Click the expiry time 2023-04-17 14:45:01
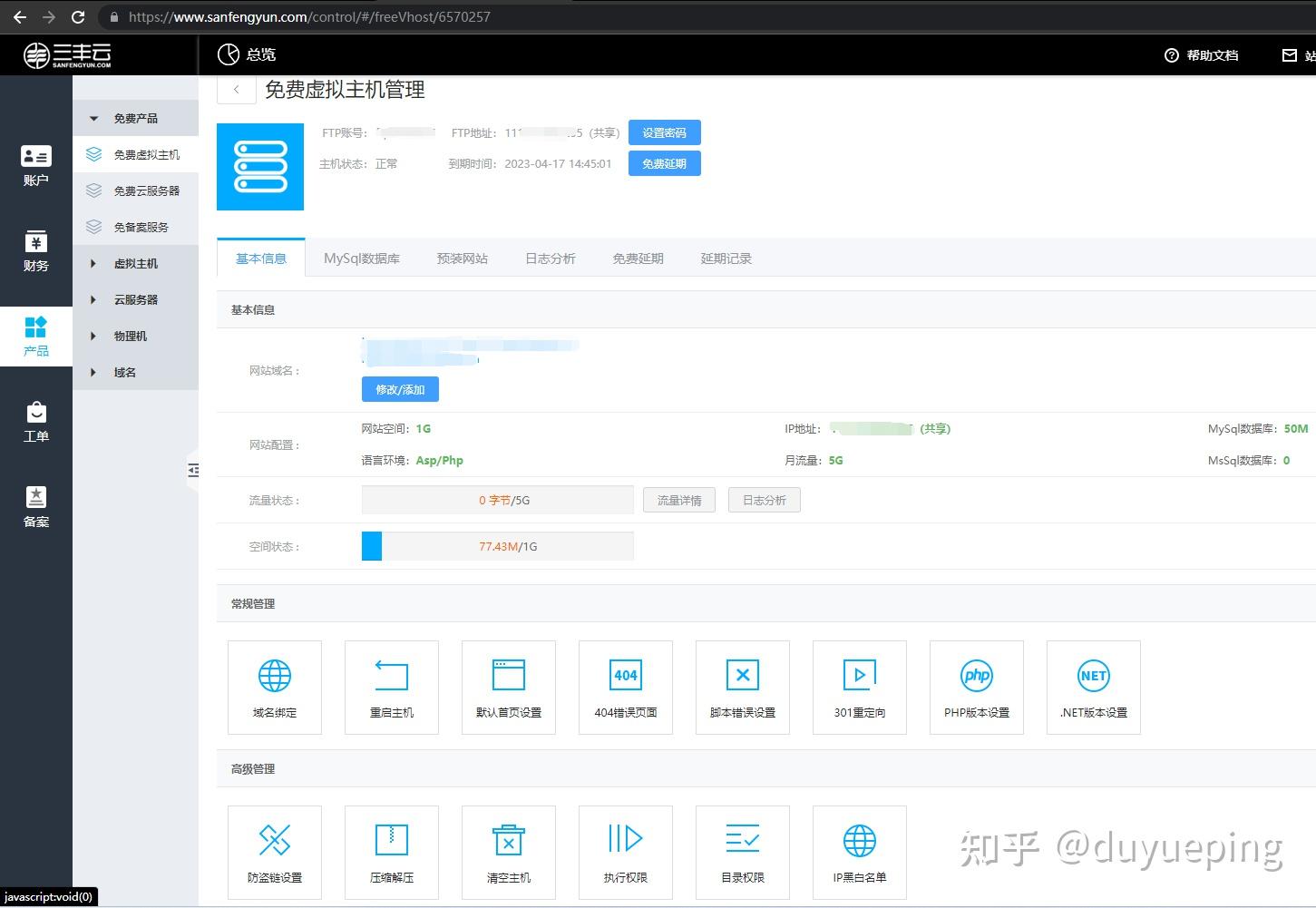 (x=558, y=164)
